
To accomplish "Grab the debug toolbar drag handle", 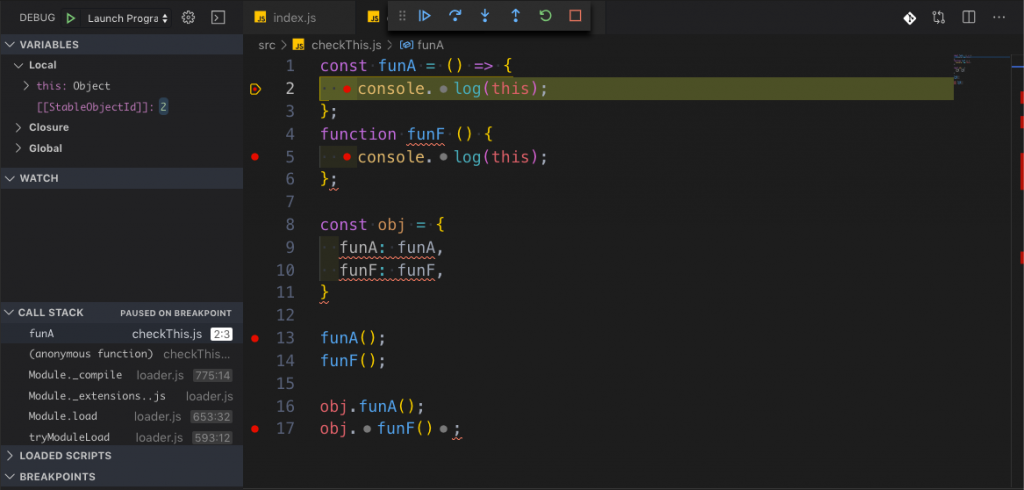I will (402, 16).
